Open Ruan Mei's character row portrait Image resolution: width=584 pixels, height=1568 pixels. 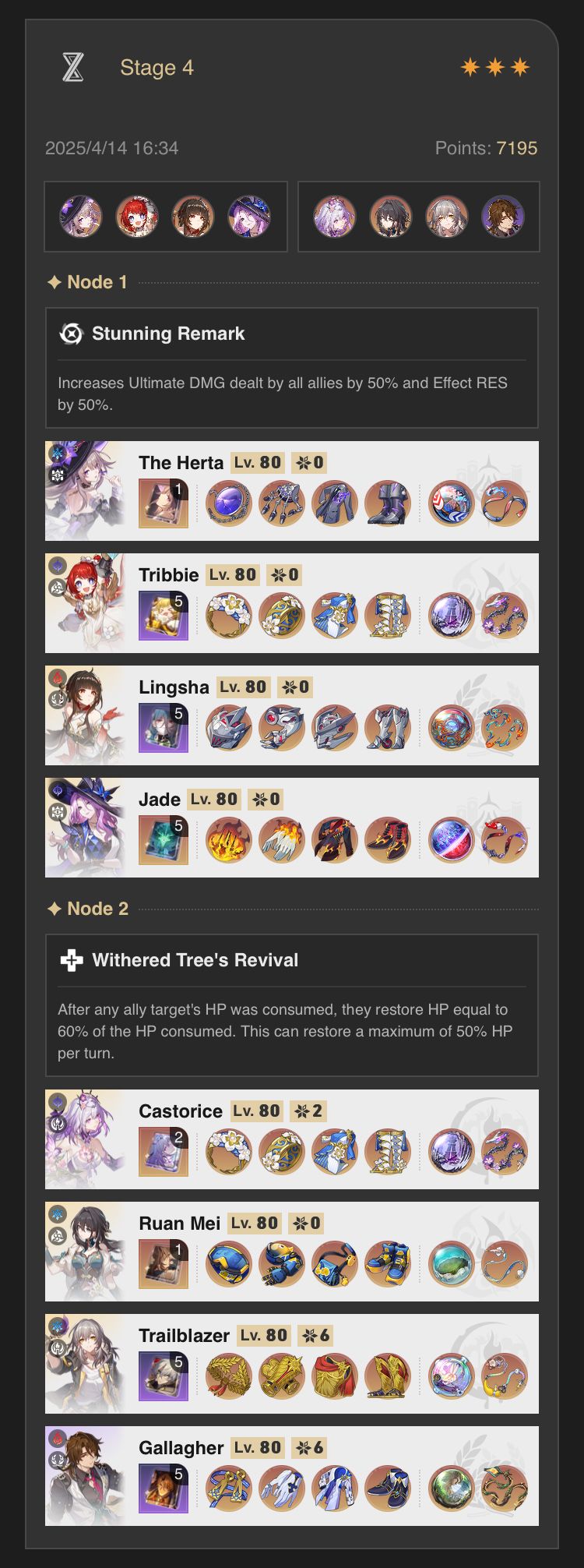85,1252
